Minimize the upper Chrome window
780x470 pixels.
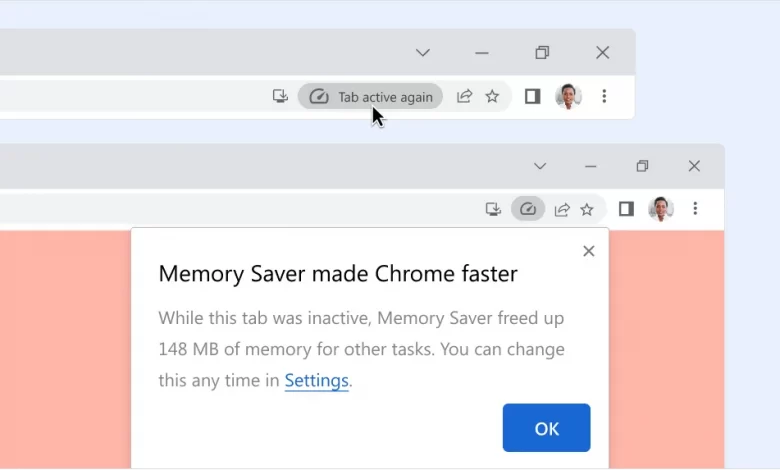click(482, 53)
